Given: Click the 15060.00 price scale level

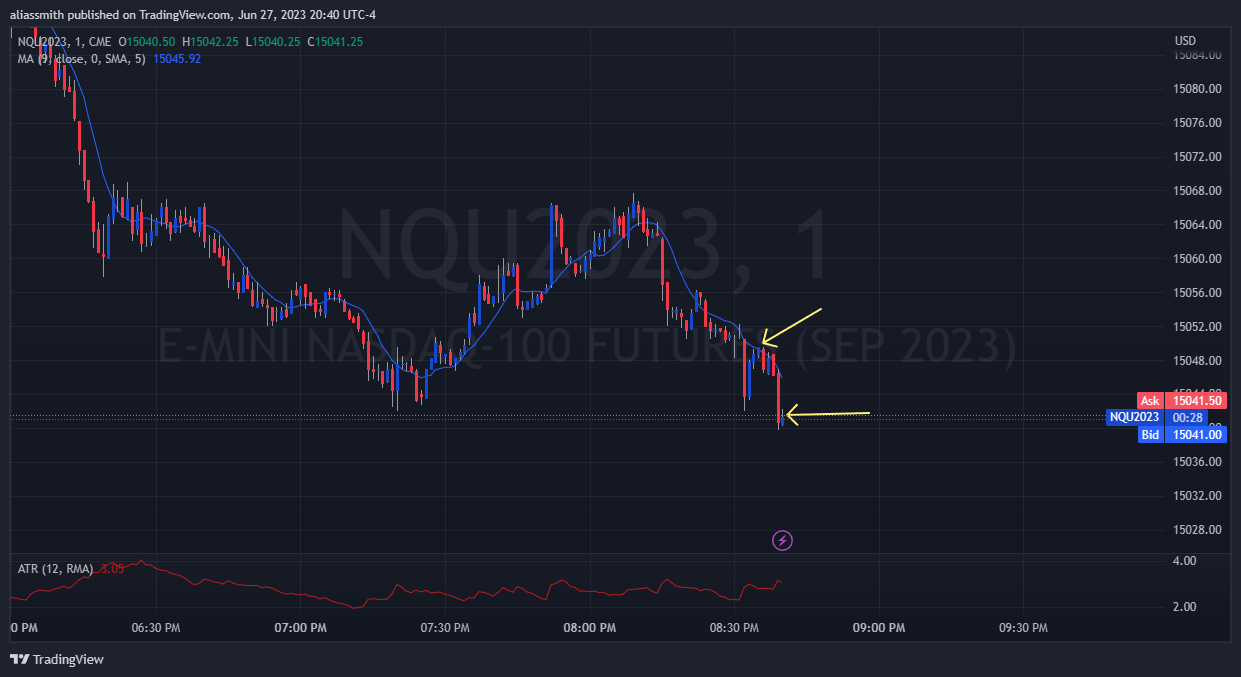Looking at the screenshot, I should [x=1197, y=258].
